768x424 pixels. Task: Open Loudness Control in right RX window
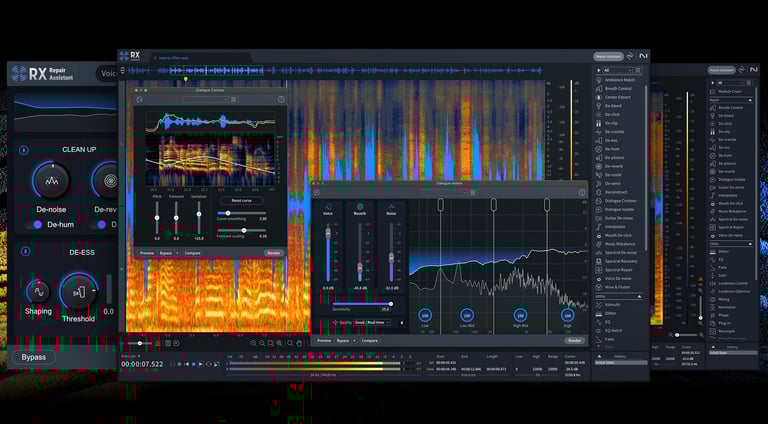pyautogui.click(x=730, y=283)
